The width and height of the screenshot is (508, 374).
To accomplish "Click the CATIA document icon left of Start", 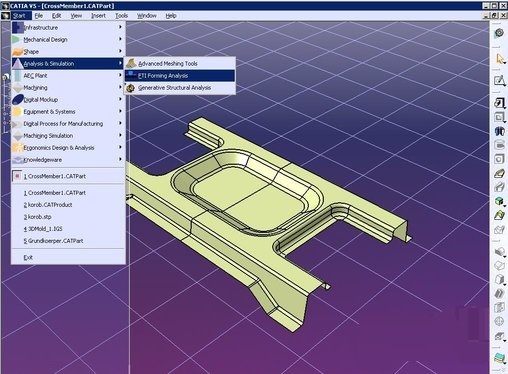I will click(5, 16).
